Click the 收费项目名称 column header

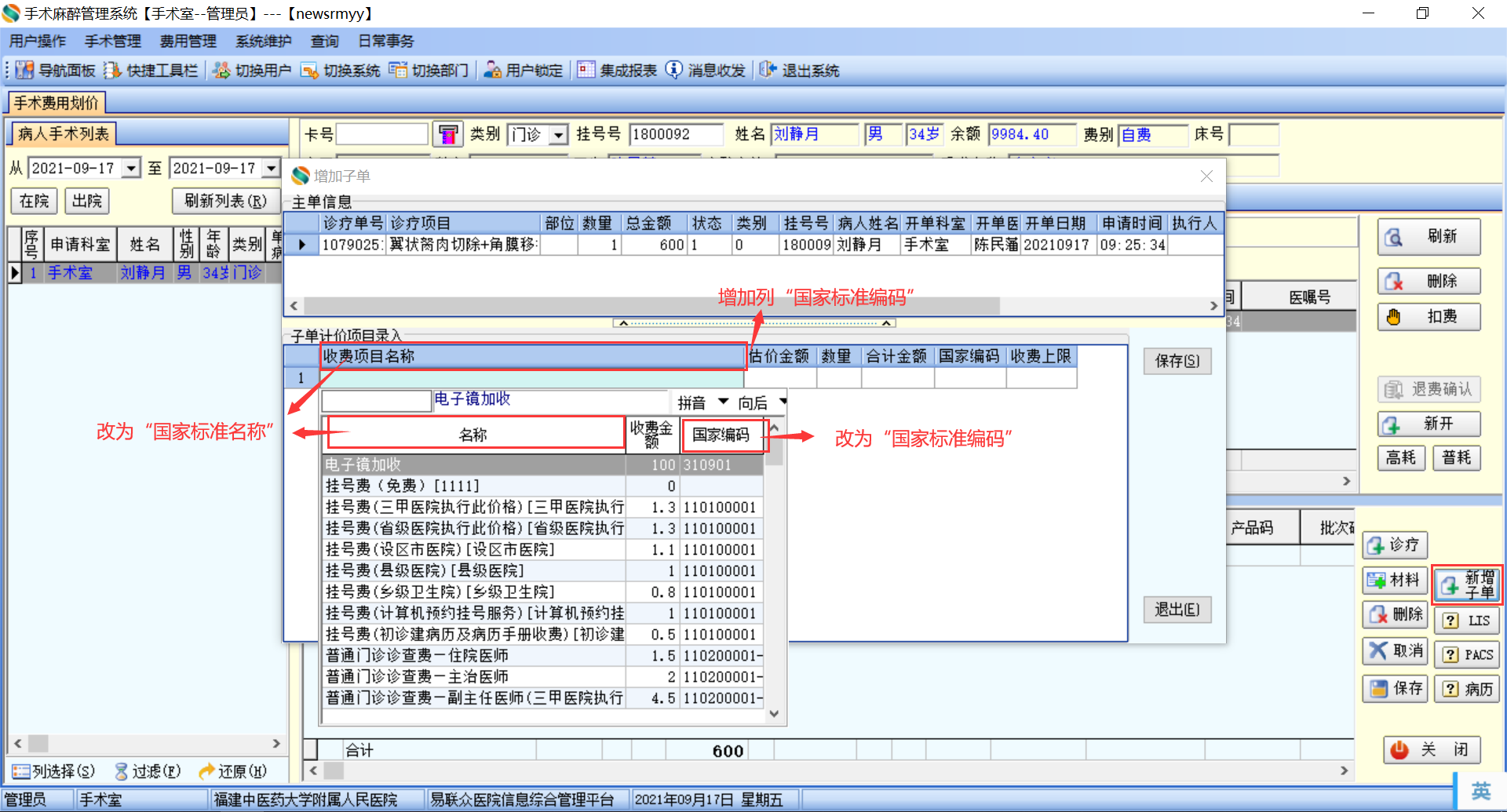click(x=533, y=356)
